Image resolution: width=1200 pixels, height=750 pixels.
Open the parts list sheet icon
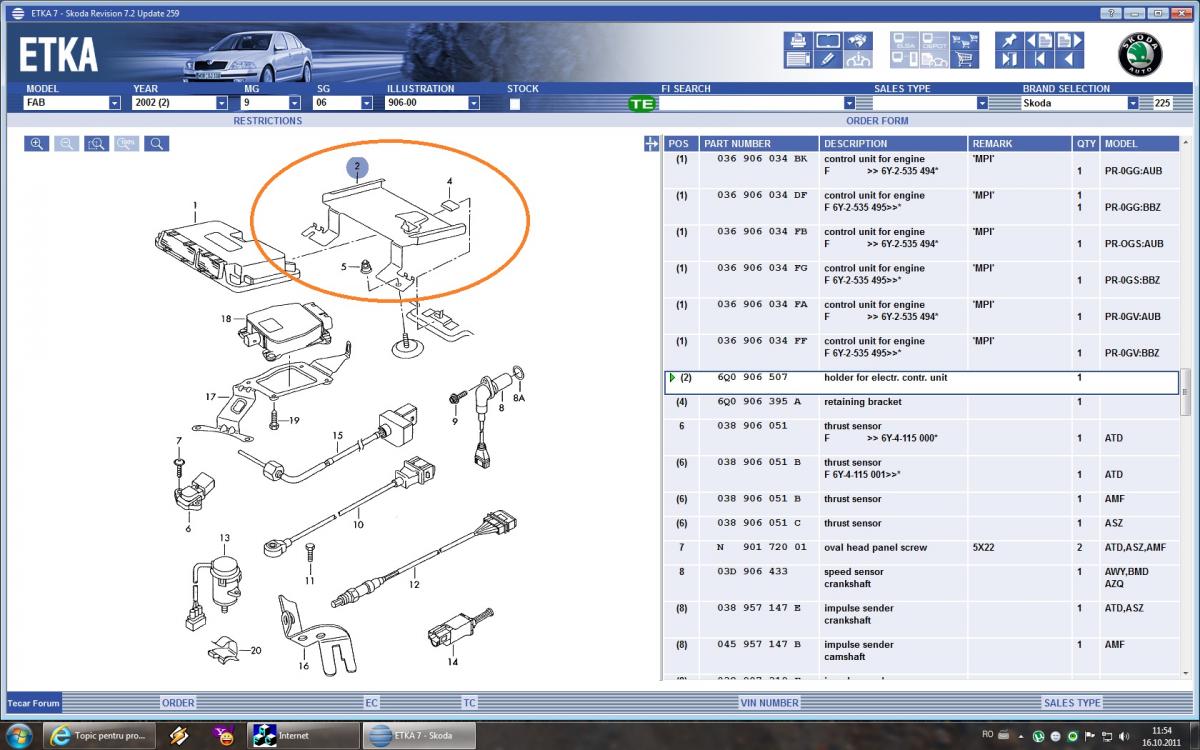click(799, 59)
